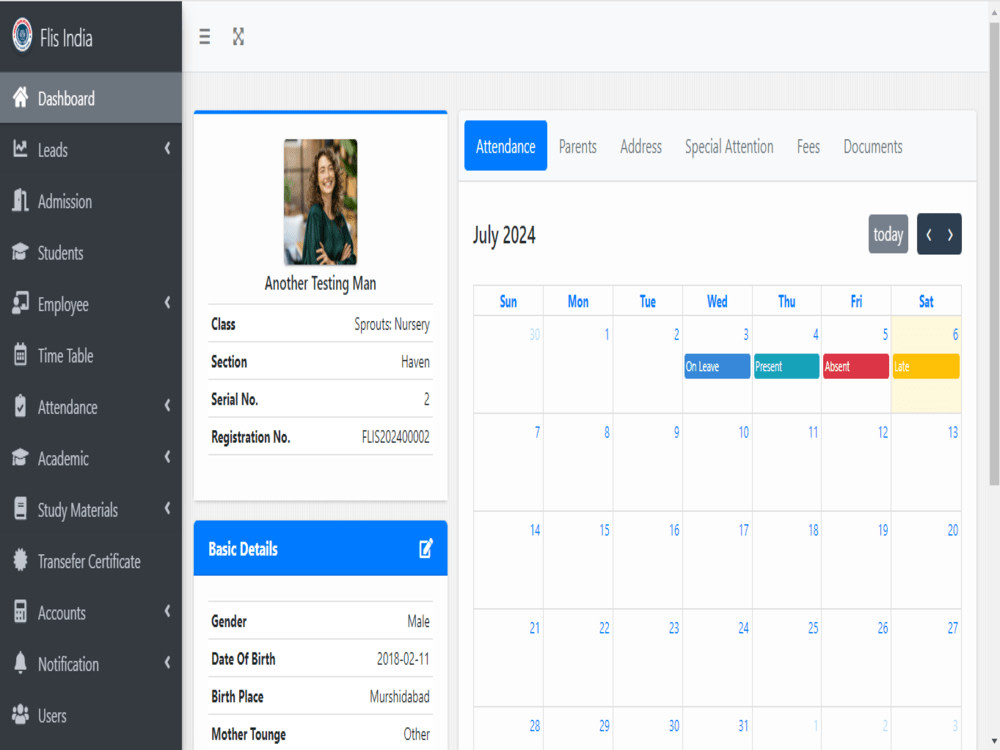
Task: Expand the Accounts submenu chevron
Action: pos(168,611)
